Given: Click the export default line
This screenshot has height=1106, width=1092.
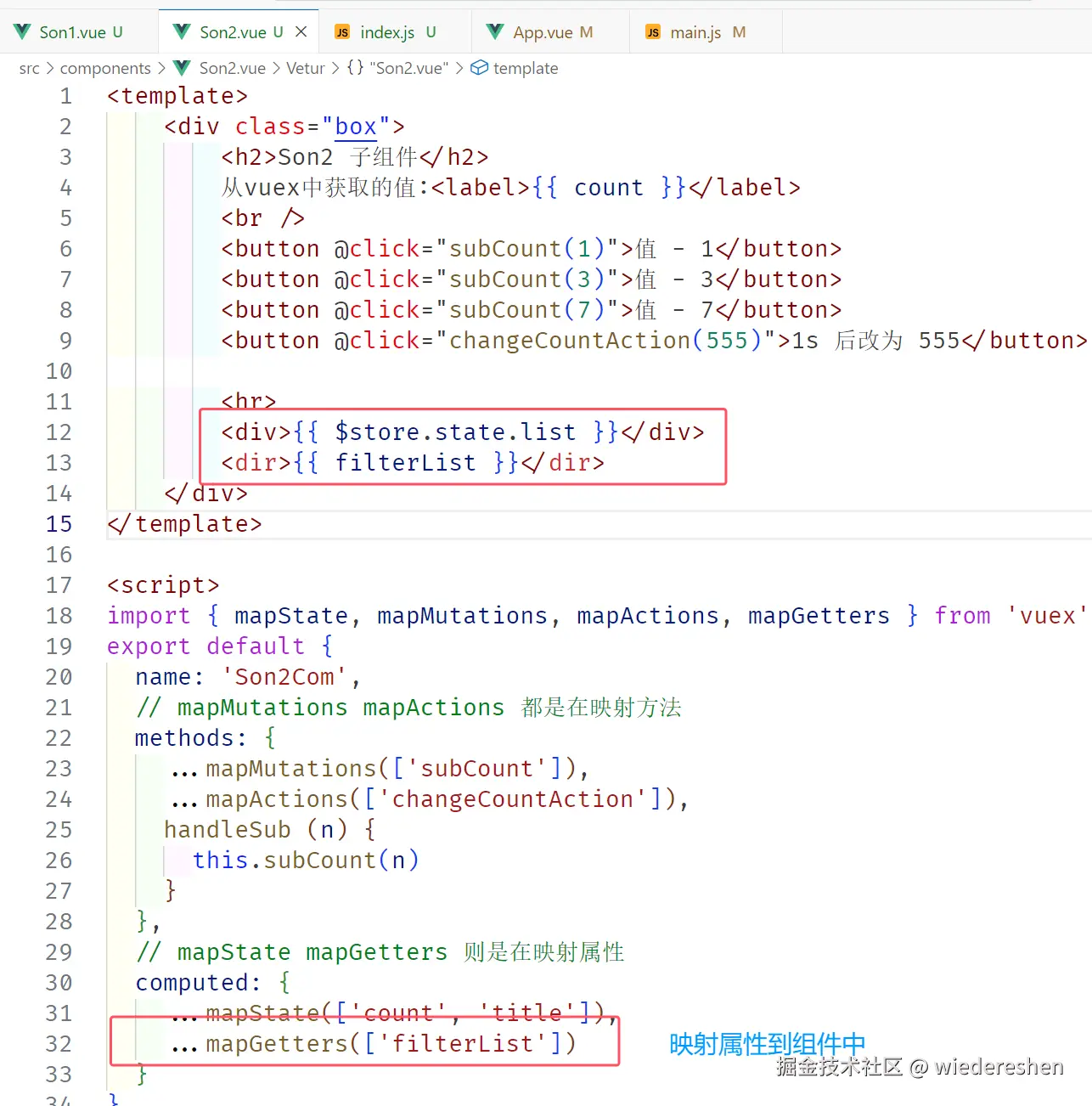Looking at the screenshot, I should click(x=220, y=646).
